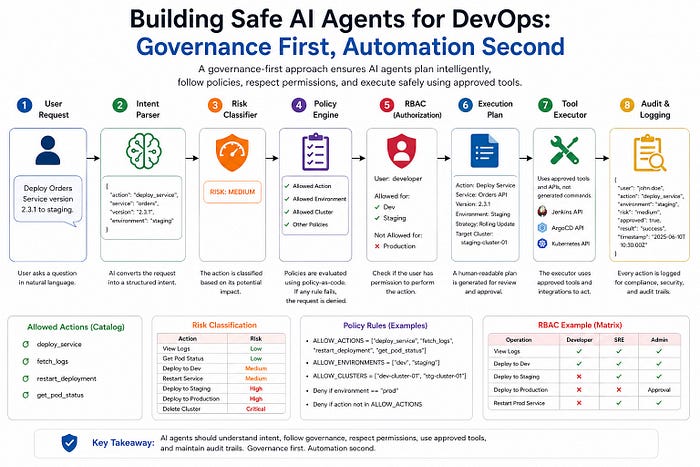Click the green icon next to deploy_service
700x467 pixels.
26,344
